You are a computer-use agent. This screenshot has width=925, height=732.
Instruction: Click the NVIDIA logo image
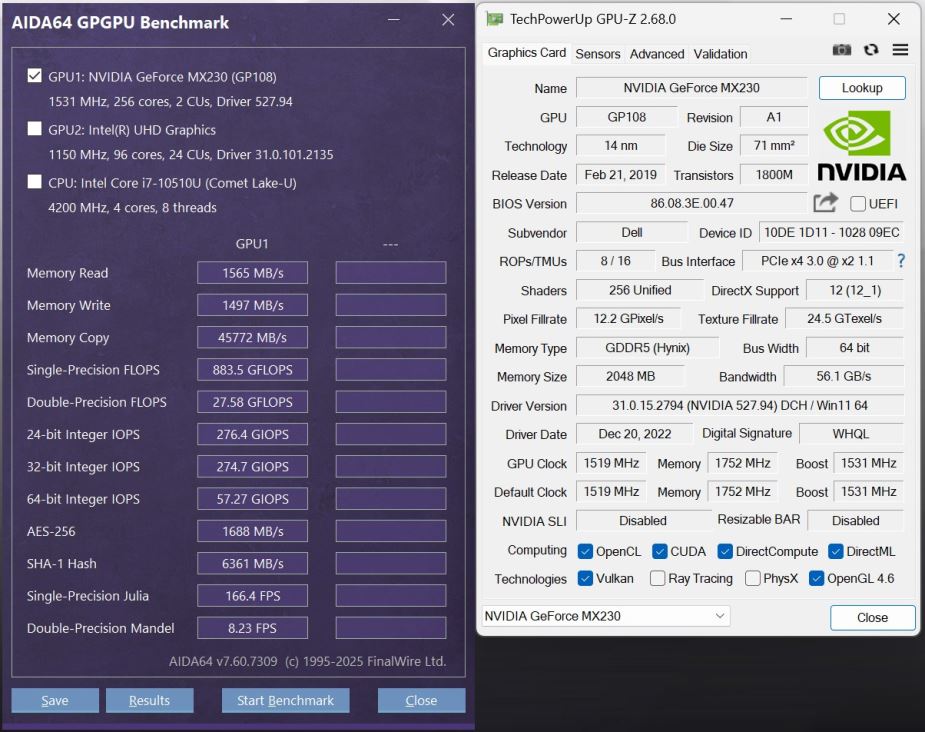(862, 145)
